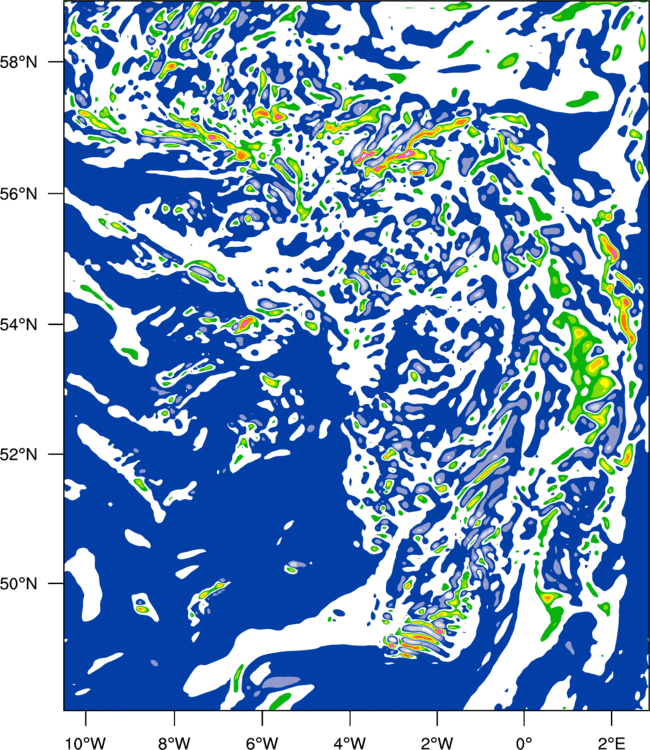Click the 2°W longitude label
Image resolution: width=650 pixels, height=750 pixels.
pyautogui.click(x=437, y=743)
